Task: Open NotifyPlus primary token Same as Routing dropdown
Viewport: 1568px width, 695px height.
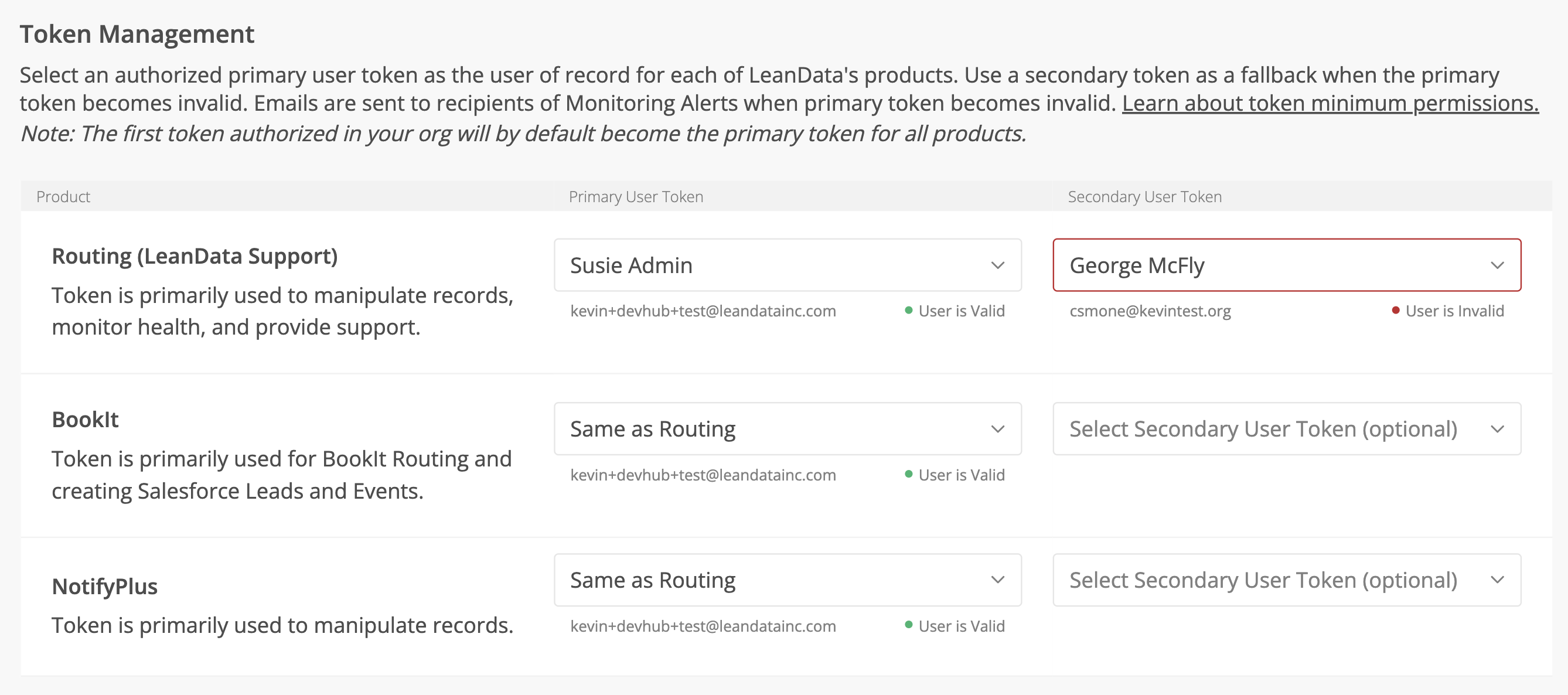Action: click(x=788, y=580)
